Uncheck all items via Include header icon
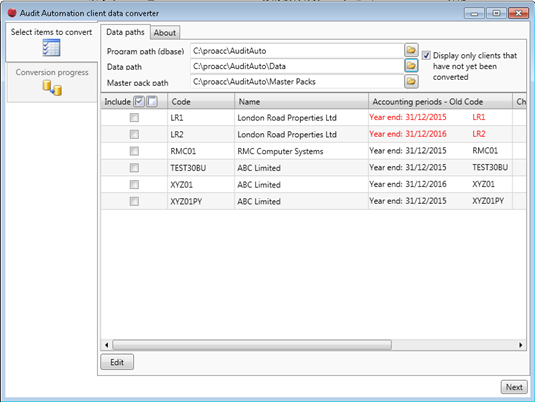535x402 pixels. tap(152, 101)
